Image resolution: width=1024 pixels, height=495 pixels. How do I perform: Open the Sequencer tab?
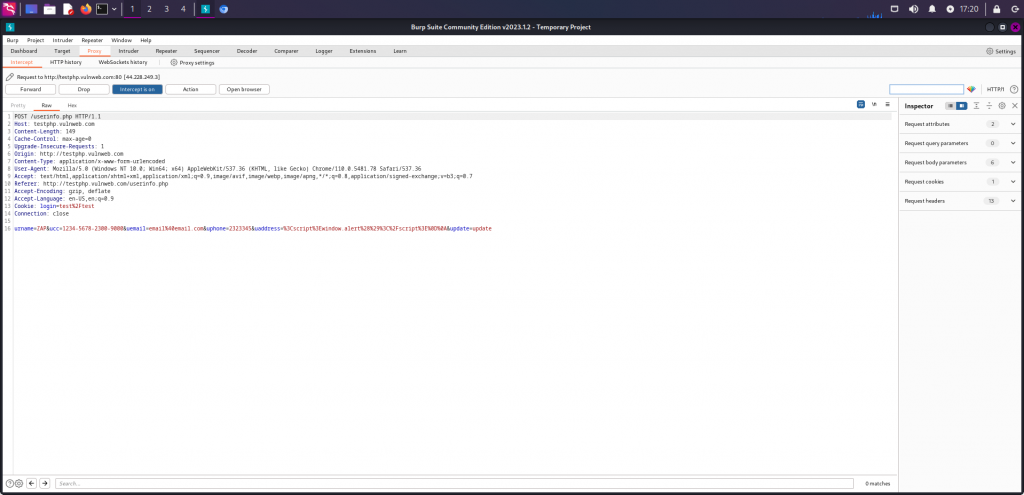click(207, 51)
